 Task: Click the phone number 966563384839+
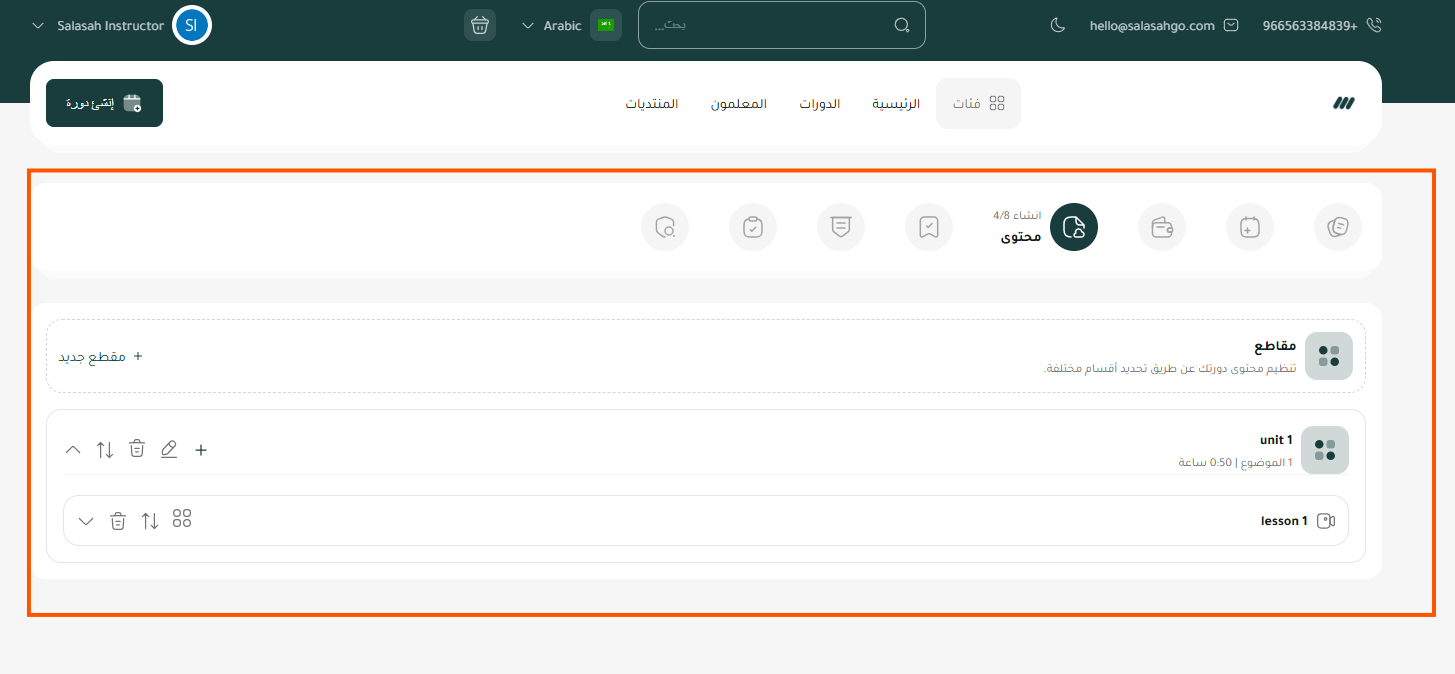tap(1310, 26)
